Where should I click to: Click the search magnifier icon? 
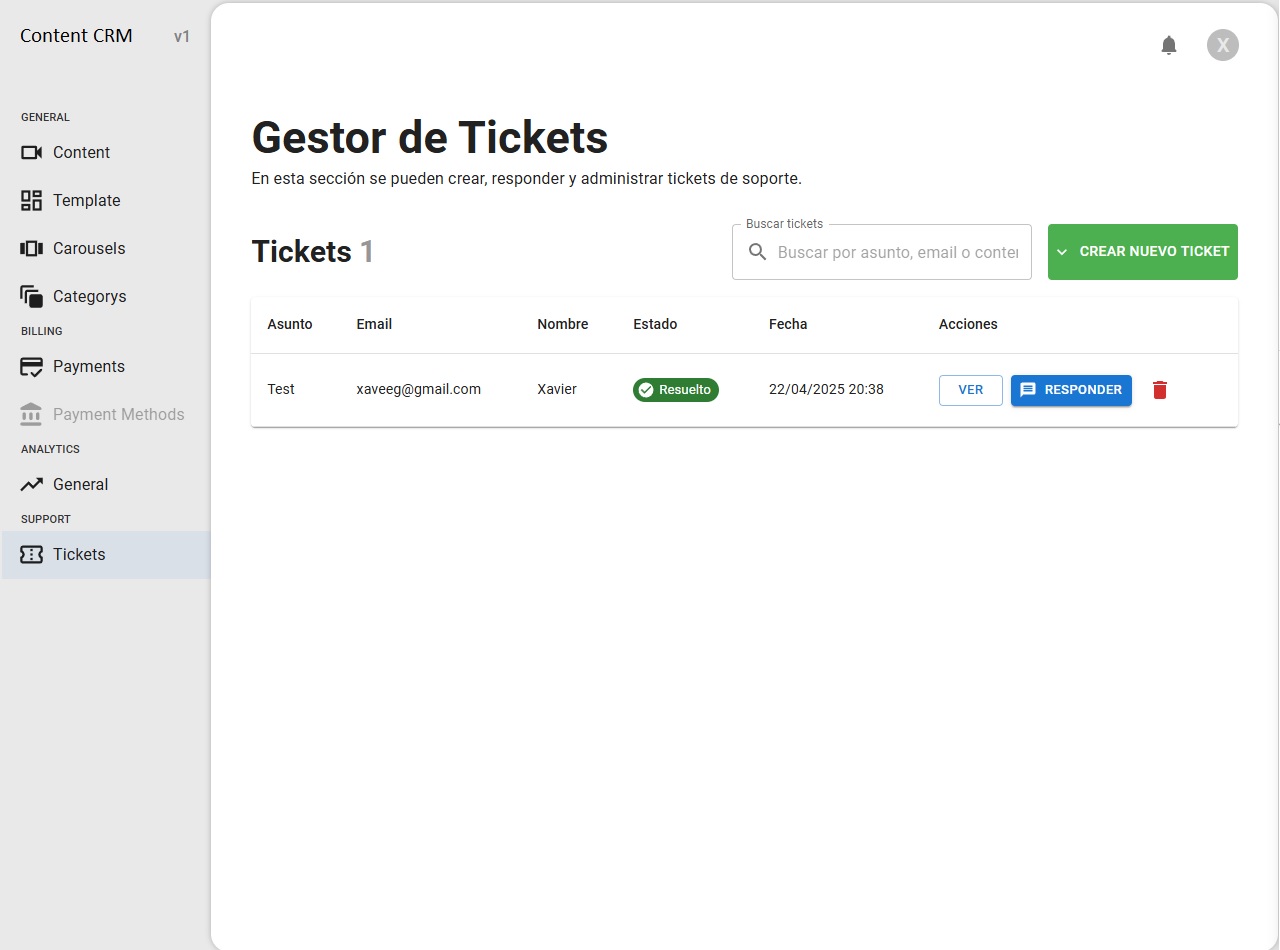click(758, 252)
